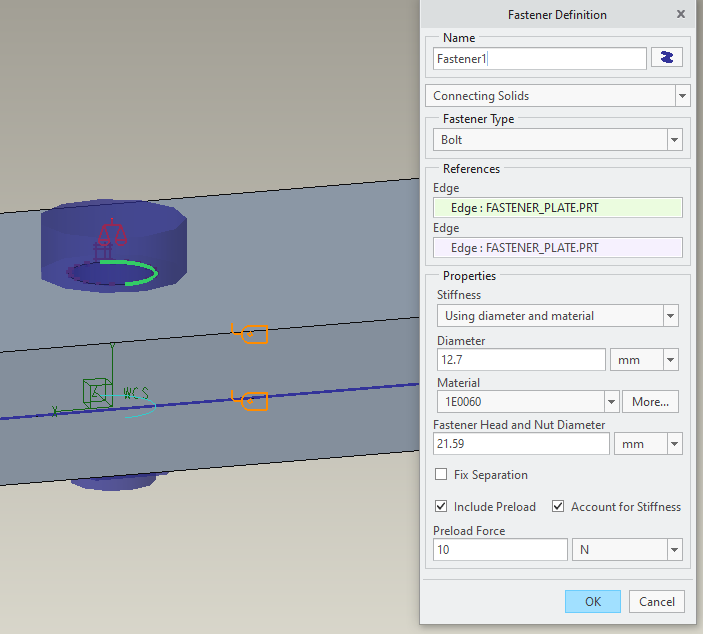The width and height of the screenshot is (703, 634).
Task: Toggle the Include Preload checkbox
Action: tap(442, 507)
